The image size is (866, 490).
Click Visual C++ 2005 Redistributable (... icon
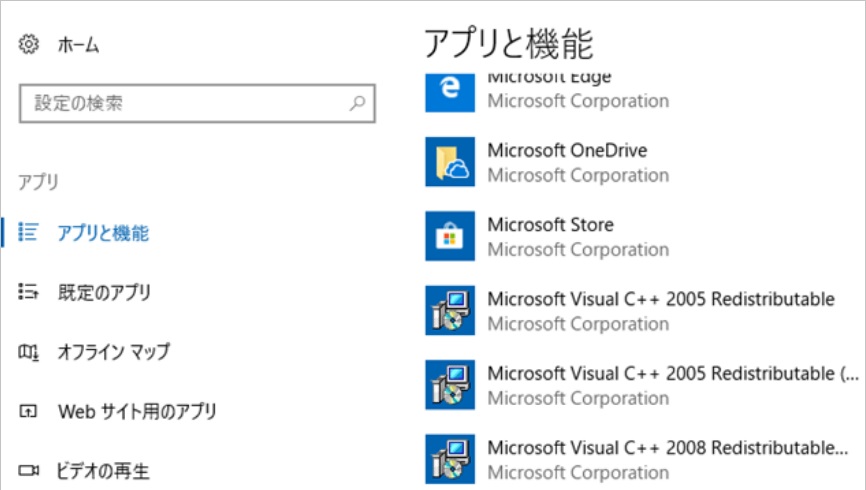(450, 385)
